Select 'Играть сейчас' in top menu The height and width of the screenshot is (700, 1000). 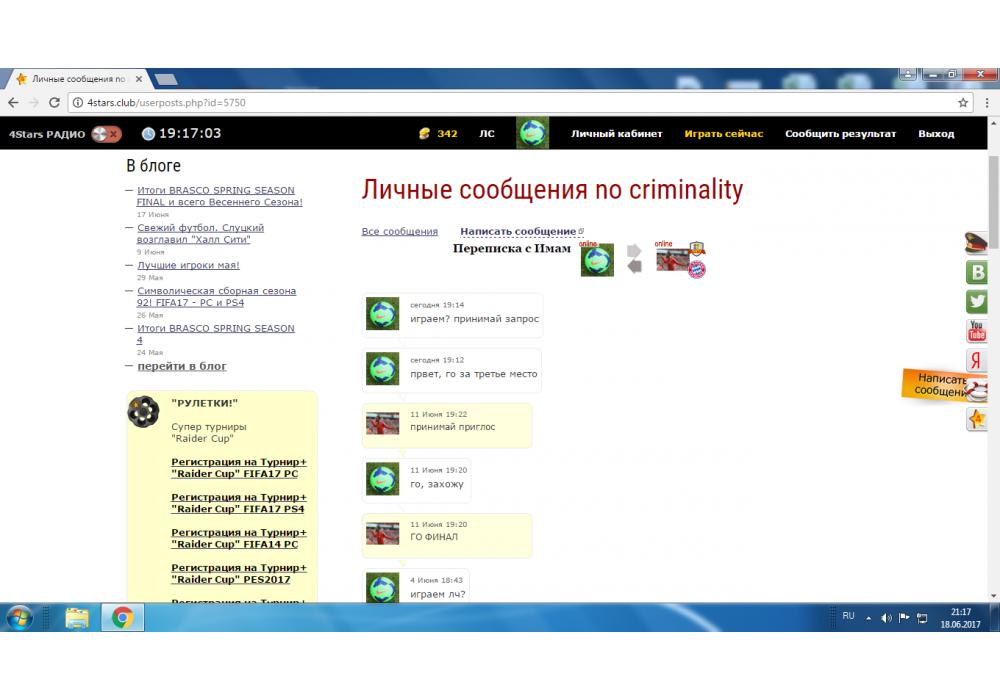click(723, 134)
